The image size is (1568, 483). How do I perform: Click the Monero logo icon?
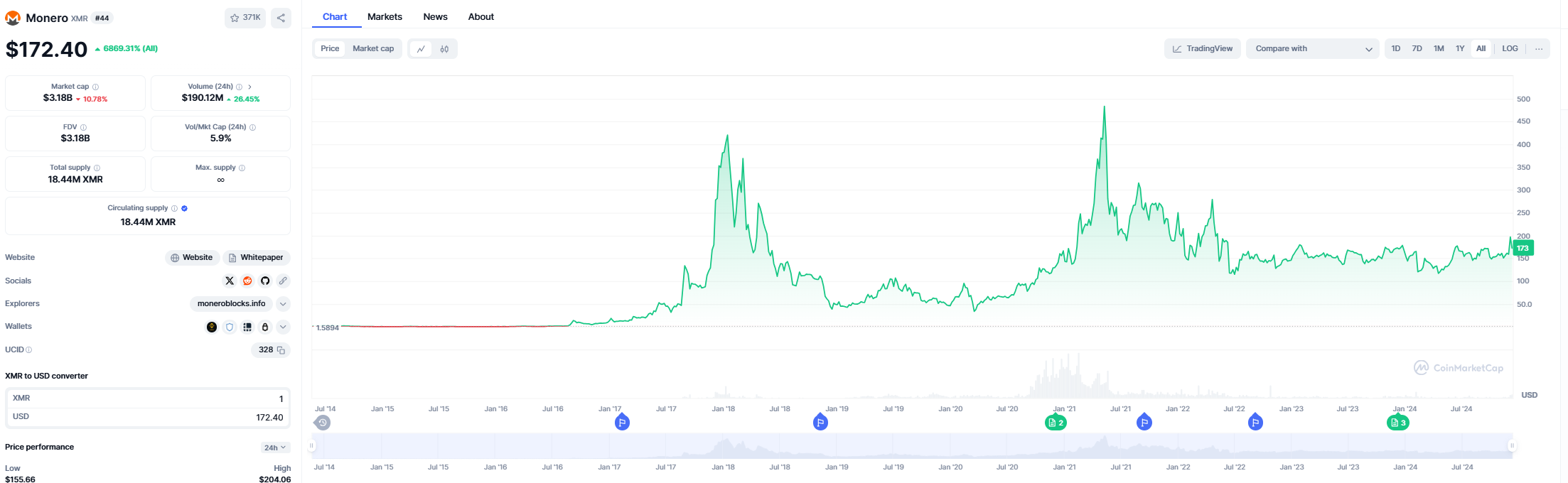click(x=13, y=18)
